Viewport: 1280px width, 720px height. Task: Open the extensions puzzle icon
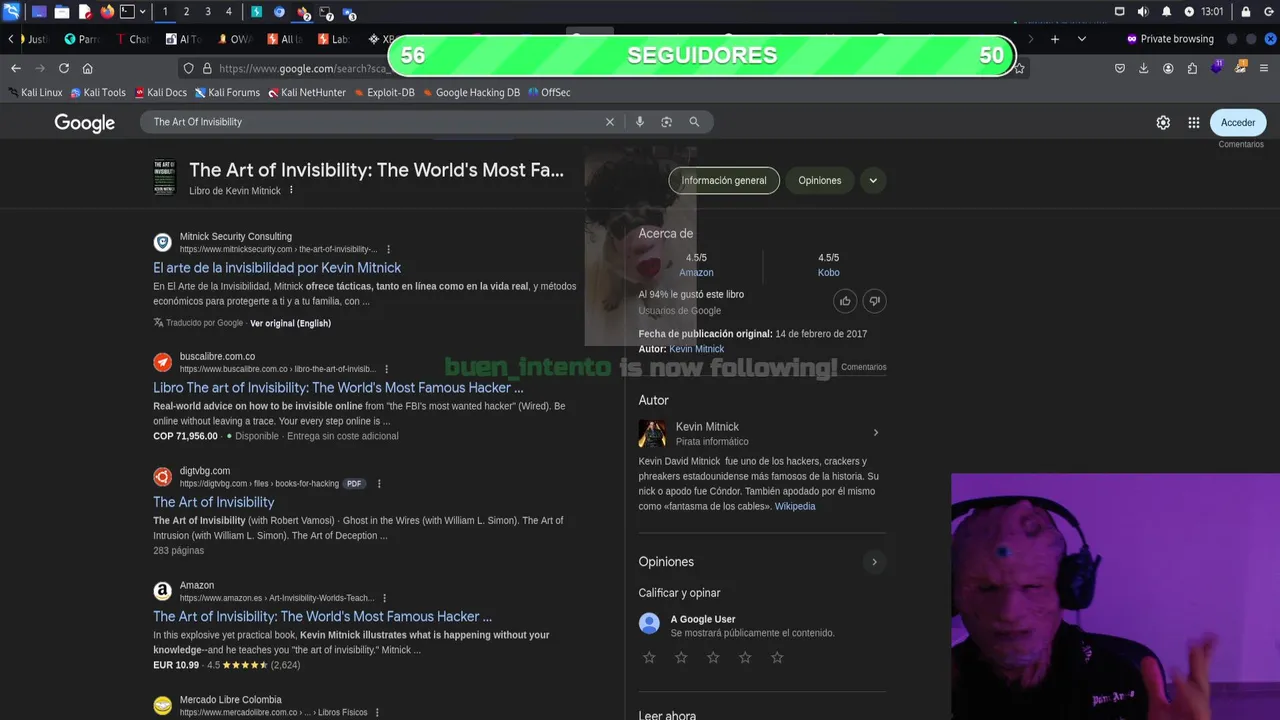[x=1192, y=68]
